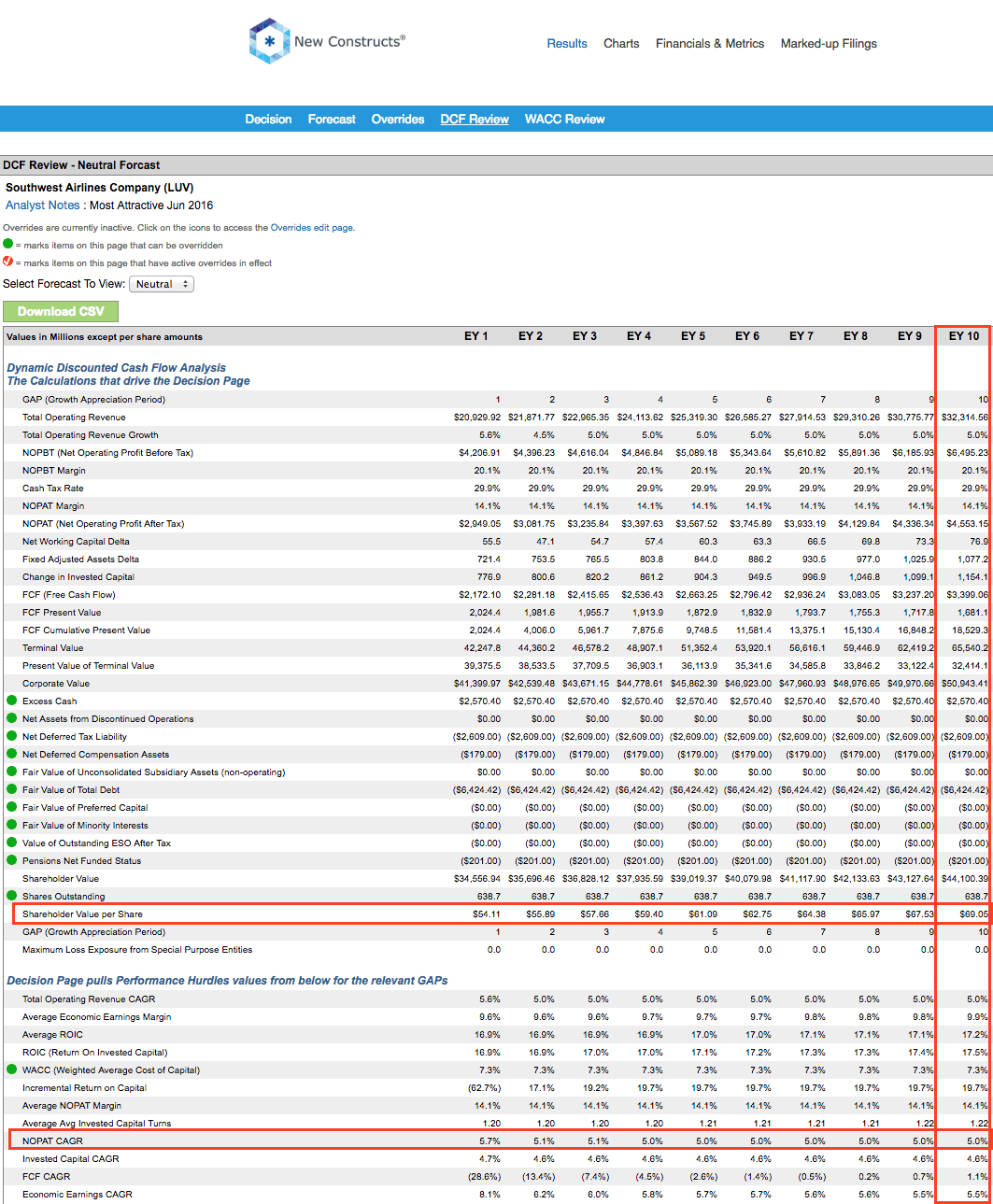Open the Results menu item
The height and width of the screenshot is (1204, 993).
click(x=567, y=44)
